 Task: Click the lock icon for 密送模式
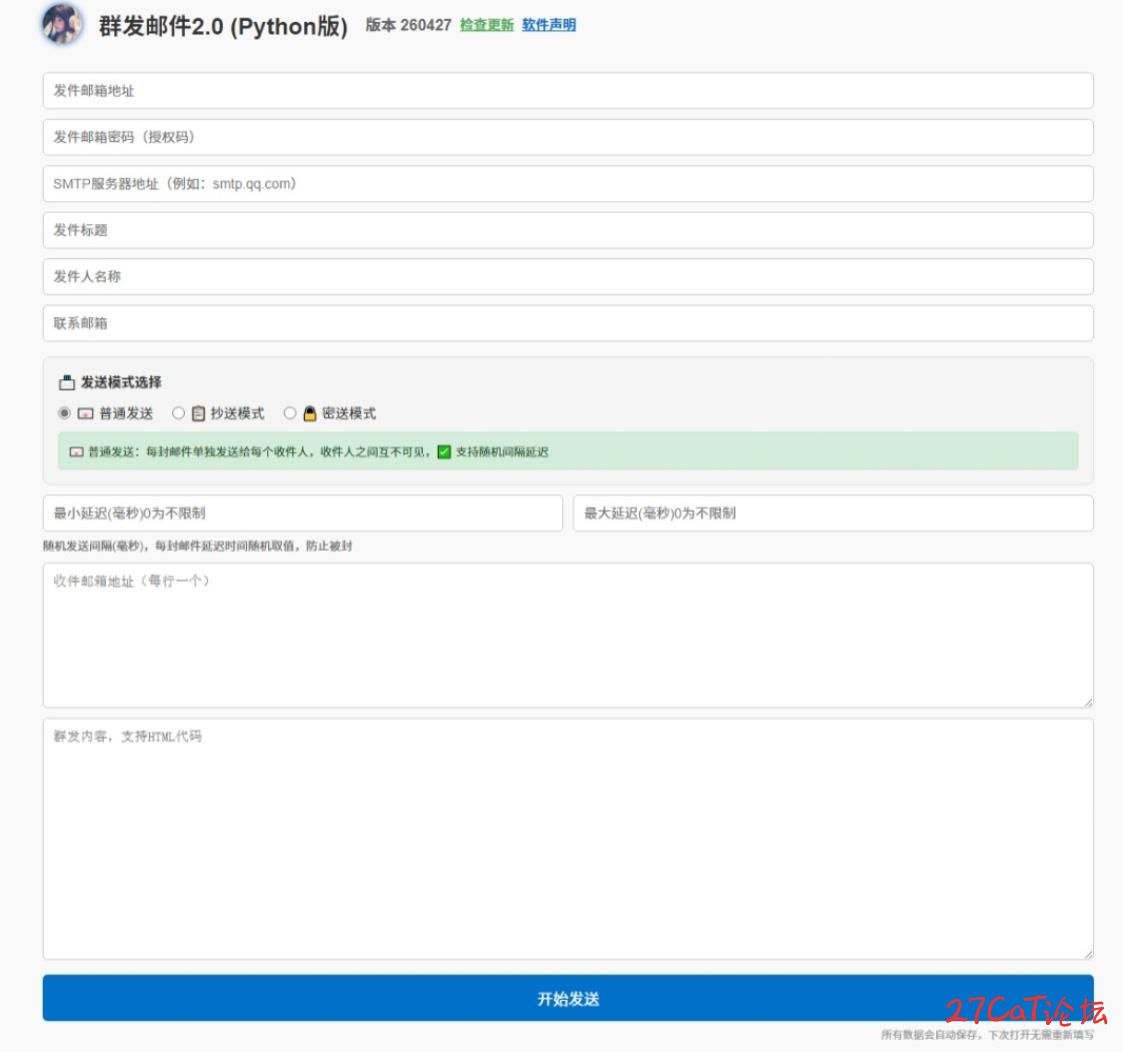click(x=309, y=413)
